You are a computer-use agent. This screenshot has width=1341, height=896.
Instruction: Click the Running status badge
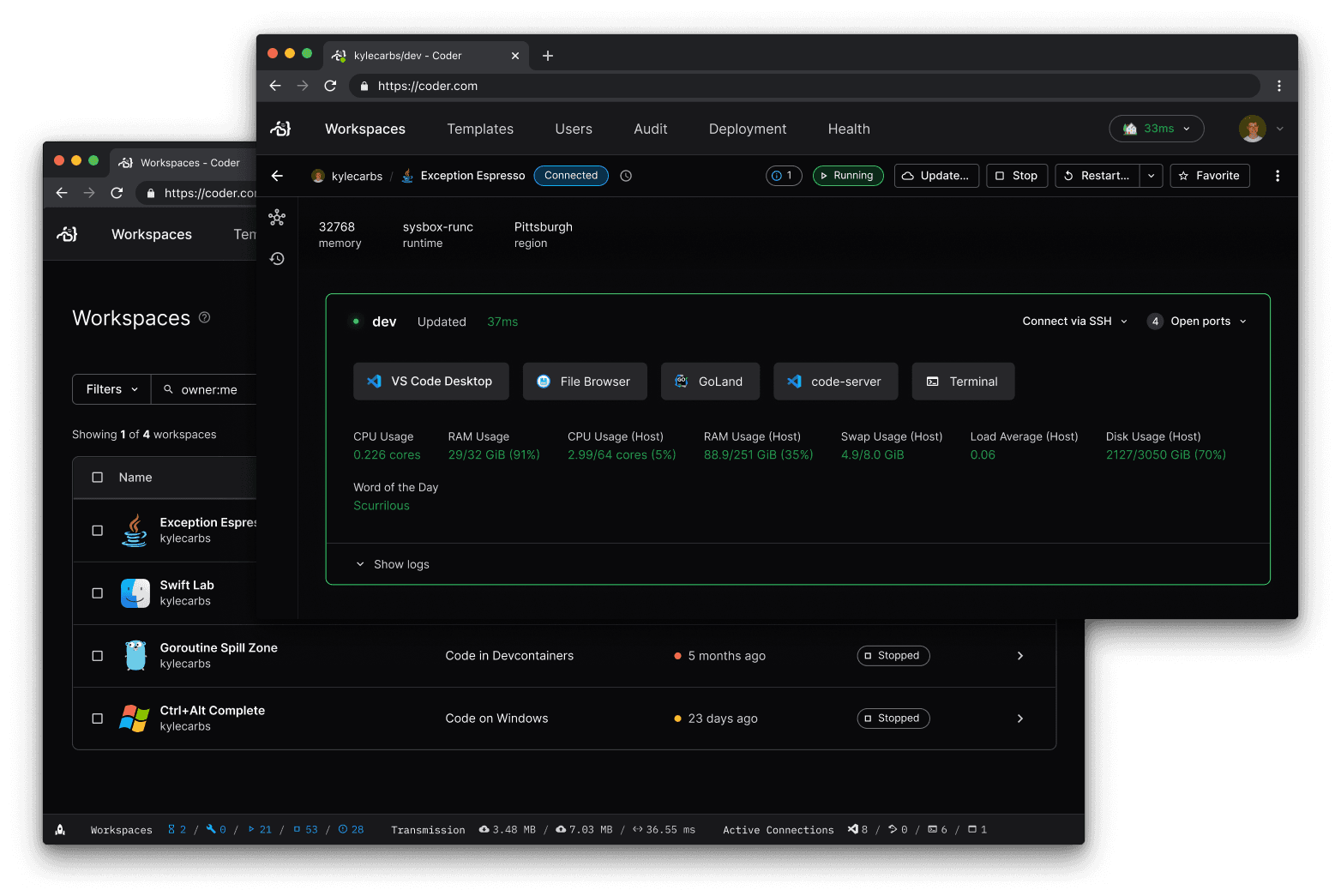[848, 176]
